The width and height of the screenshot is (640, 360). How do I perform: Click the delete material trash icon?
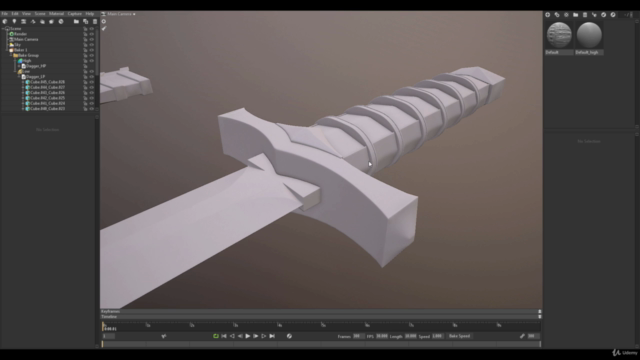point(585,15)
